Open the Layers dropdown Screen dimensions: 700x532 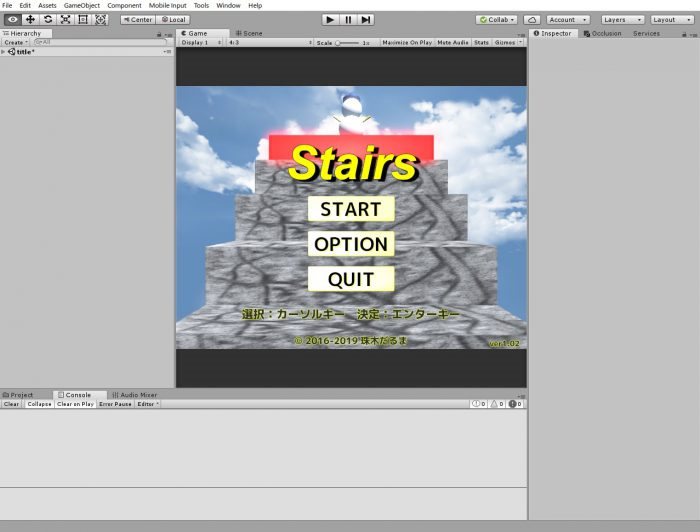click(622, 20)
